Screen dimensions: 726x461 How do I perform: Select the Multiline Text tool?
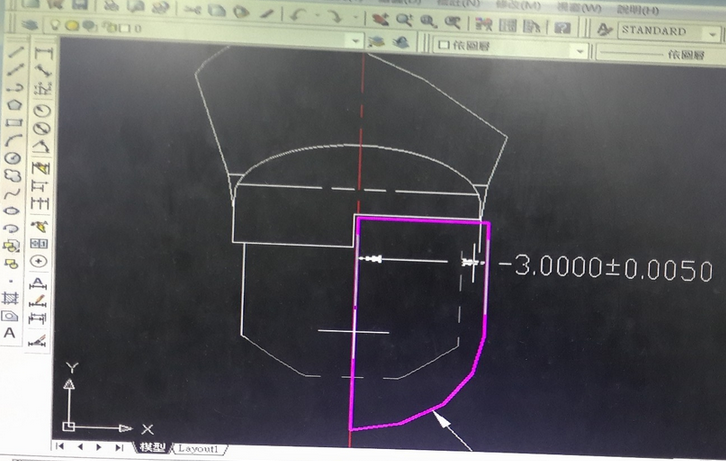point(11,332)
